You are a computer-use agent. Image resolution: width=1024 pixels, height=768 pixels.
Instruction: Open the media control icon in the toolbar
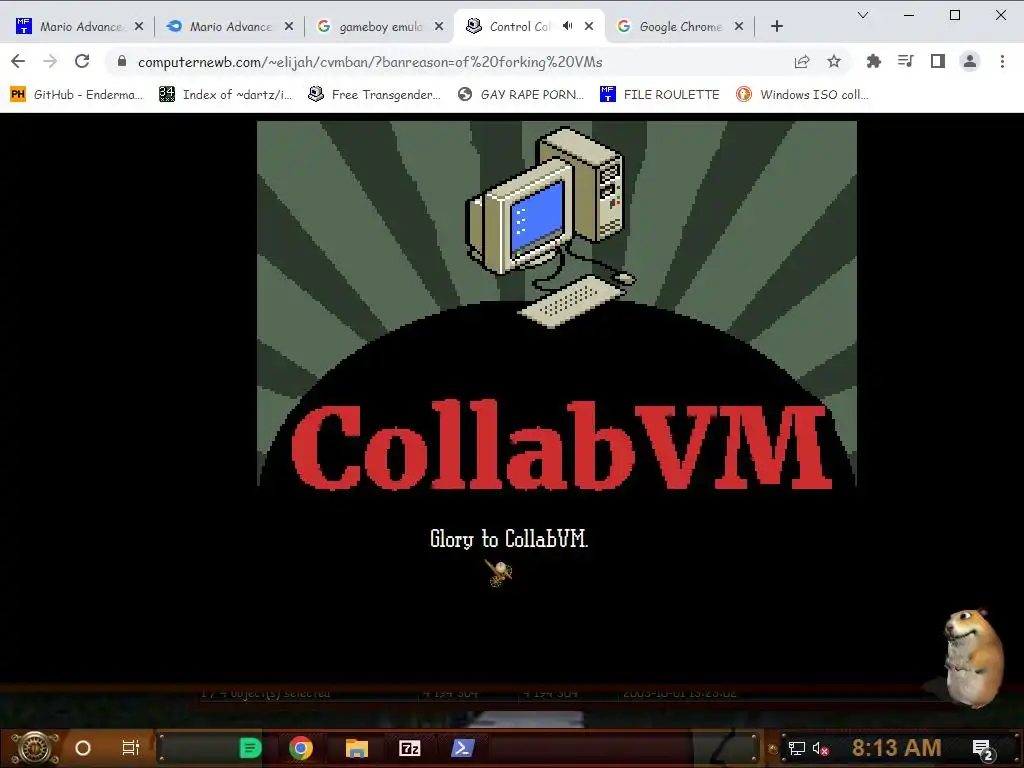pos(905,61)
